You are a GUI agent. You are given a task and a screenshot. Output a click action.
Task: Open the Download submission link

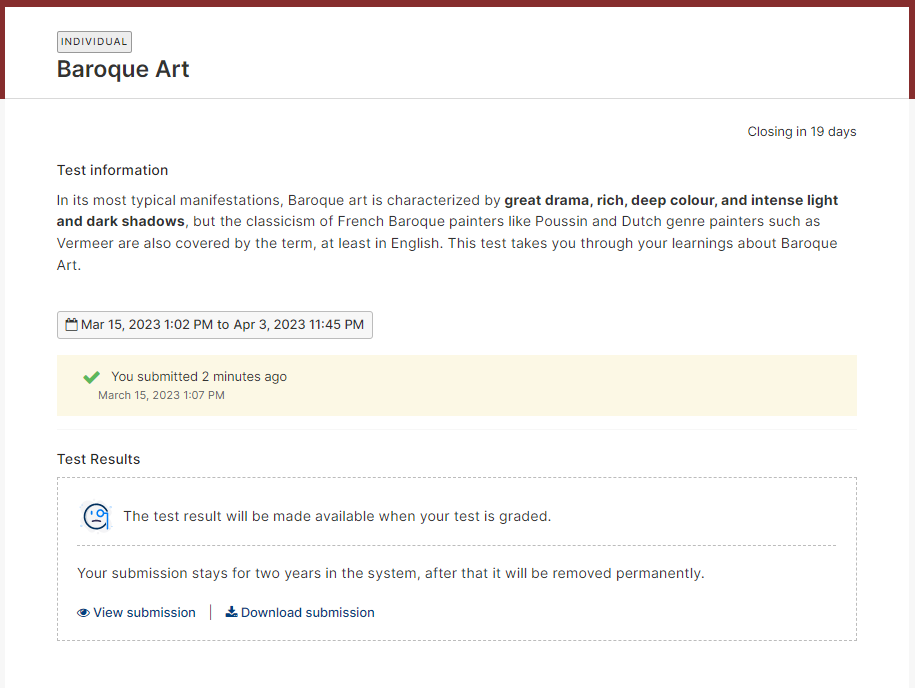click(300, 613)
